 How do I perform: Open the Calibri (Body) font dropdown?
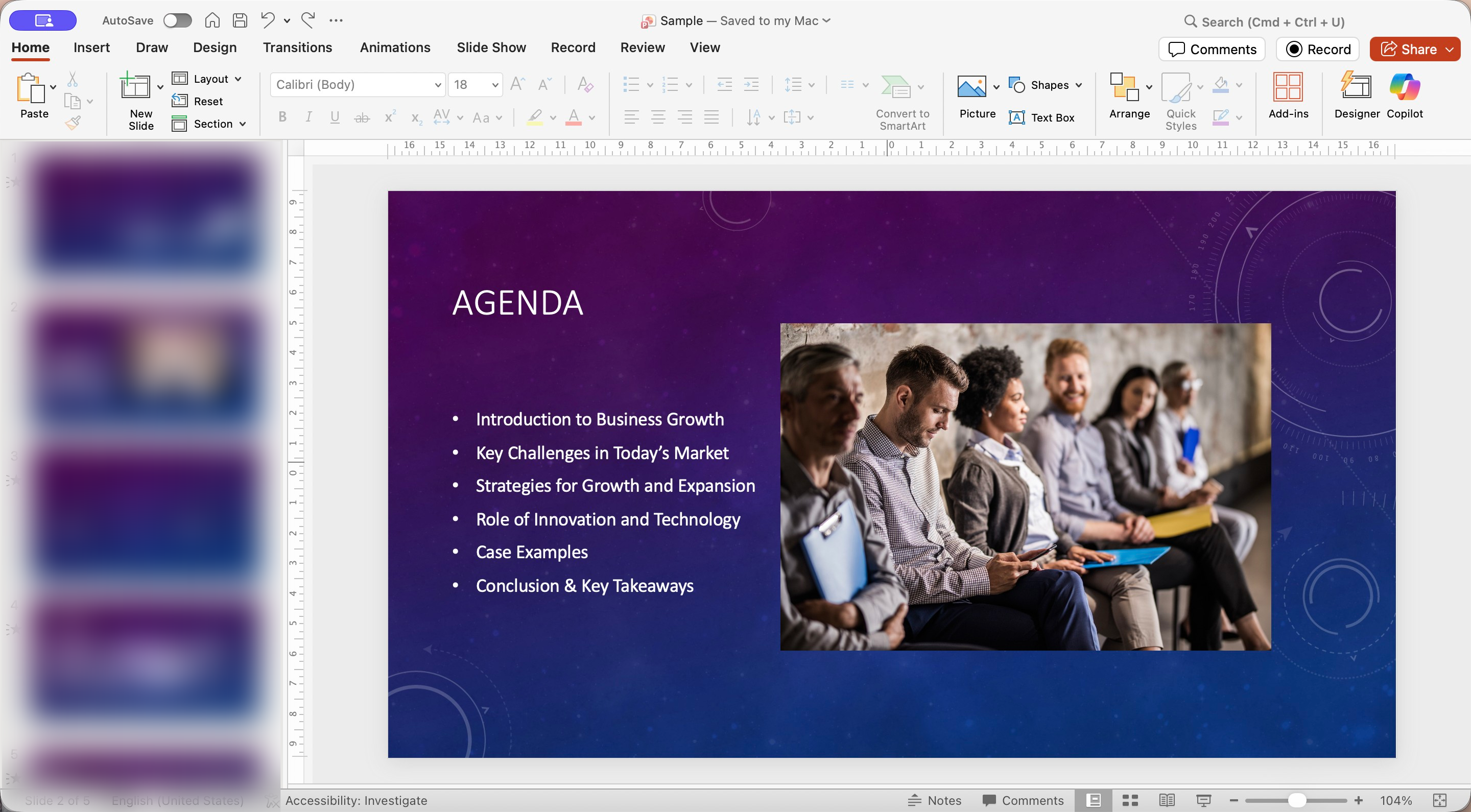coord(438,85)
